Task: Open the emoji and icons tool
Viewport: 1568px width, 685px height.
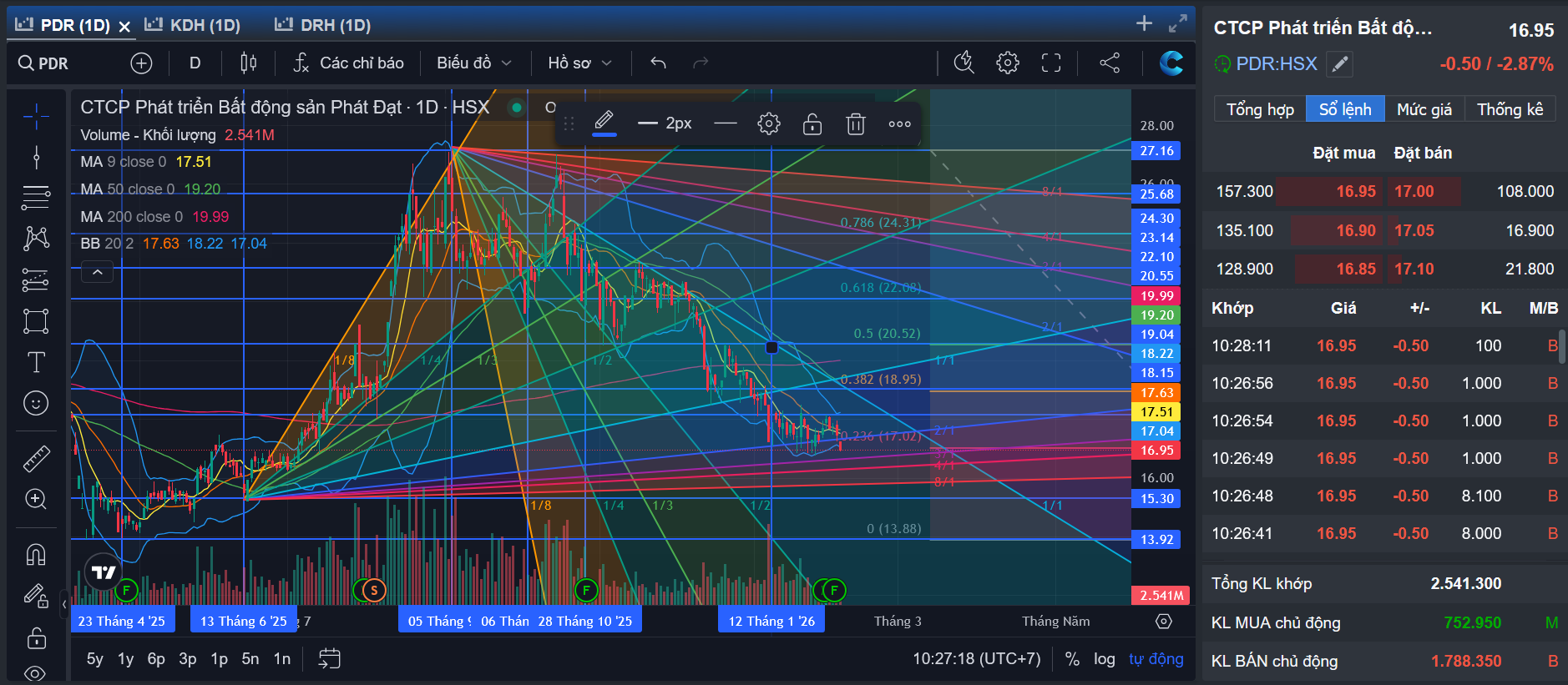Action: pyautogui.click(x=36, y=404)
